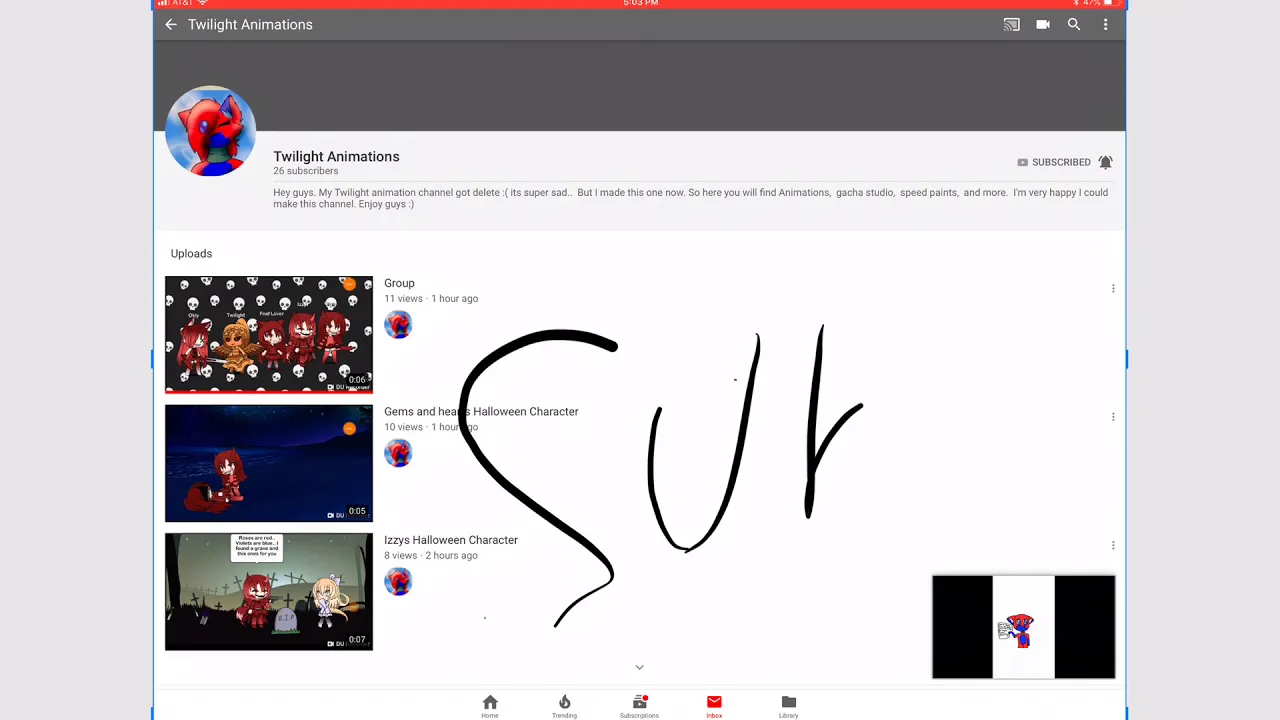Toggle the notification bell for channel

point(1105,162)
